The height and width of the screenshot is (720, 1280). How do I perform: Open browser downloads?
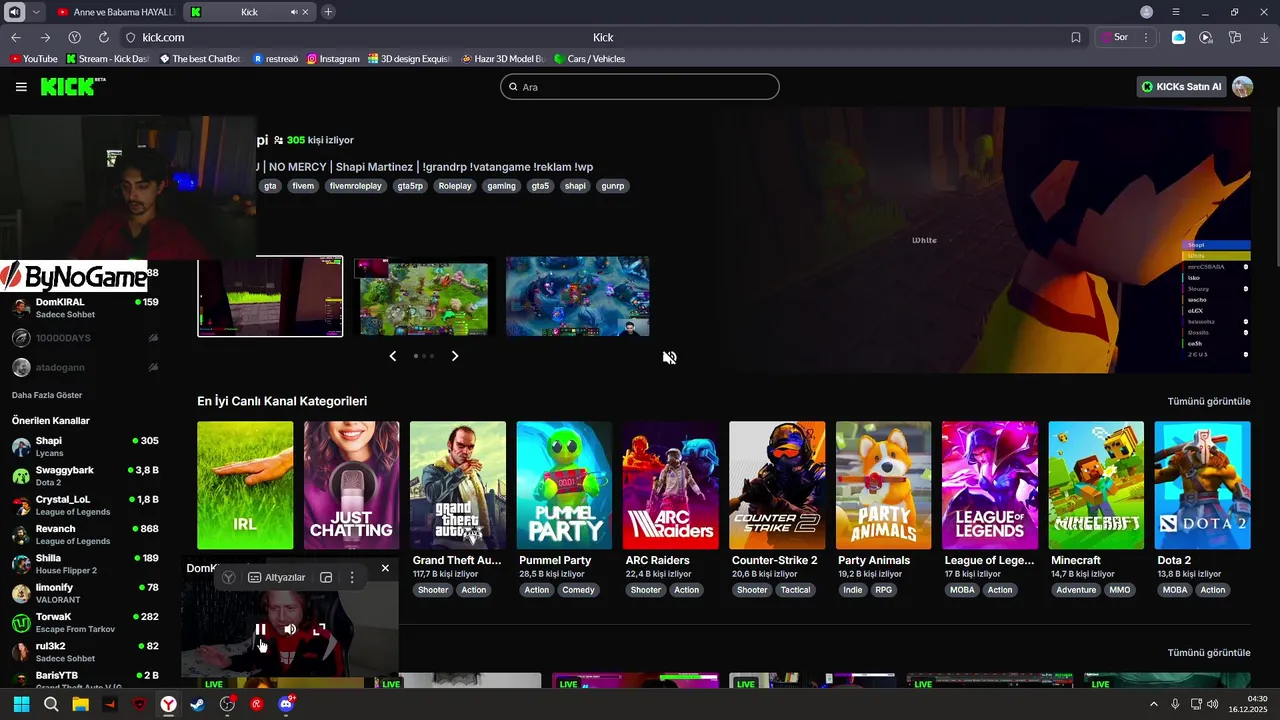1265,37
